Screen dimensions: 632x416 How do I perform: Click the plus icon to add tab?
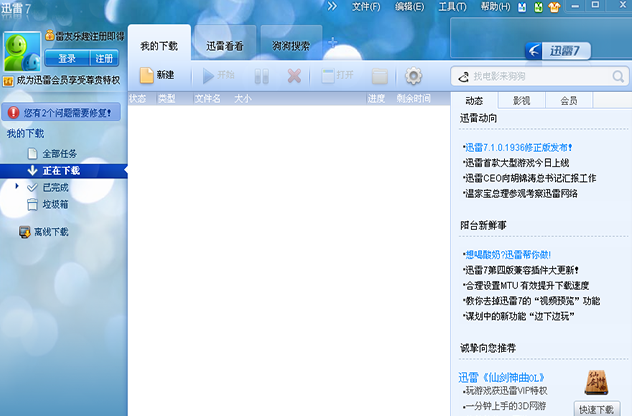(333, 42)
